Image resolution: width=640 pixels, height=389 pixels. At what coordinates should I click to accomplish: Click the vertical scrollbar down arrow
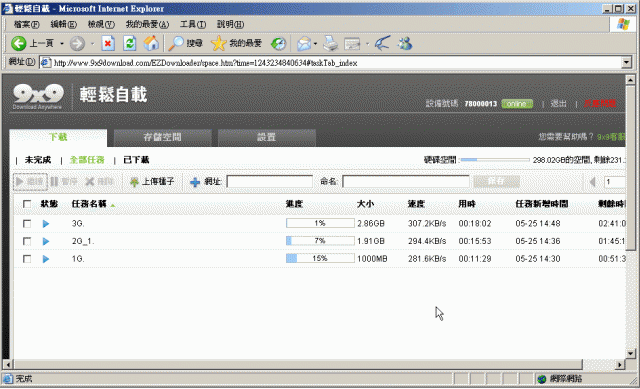click(x=631, y=353)
